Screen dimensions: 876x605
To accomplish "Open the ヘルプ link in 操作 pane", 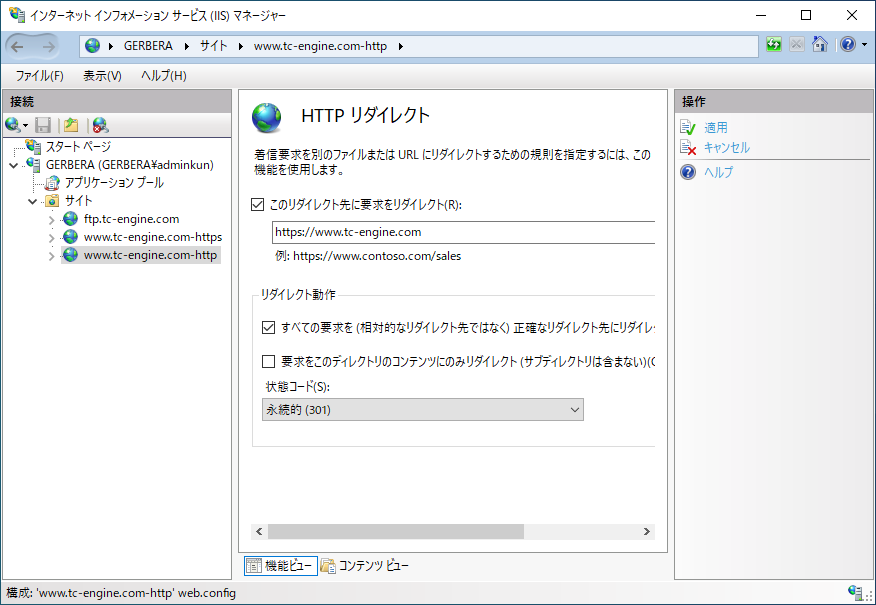I will tap(718, 172).
